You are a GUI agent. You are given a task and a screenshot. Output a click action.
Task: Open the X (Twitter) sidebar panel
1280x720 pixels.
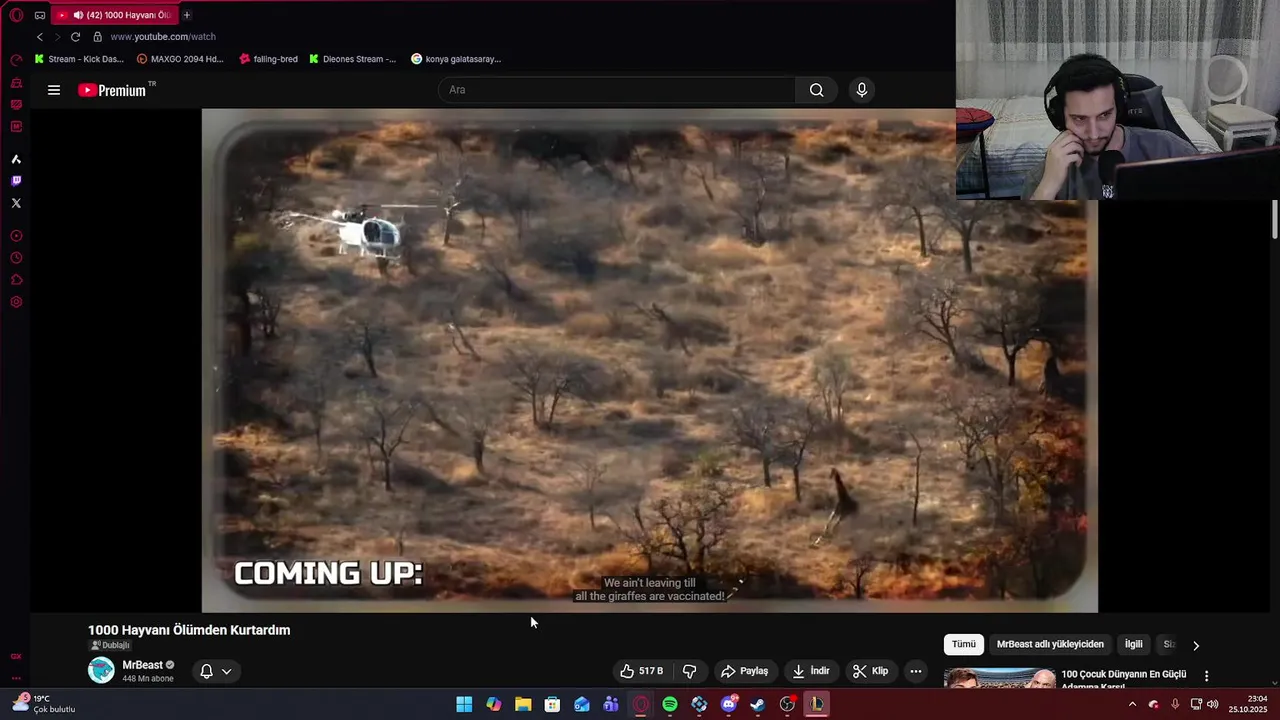(16, 203)
